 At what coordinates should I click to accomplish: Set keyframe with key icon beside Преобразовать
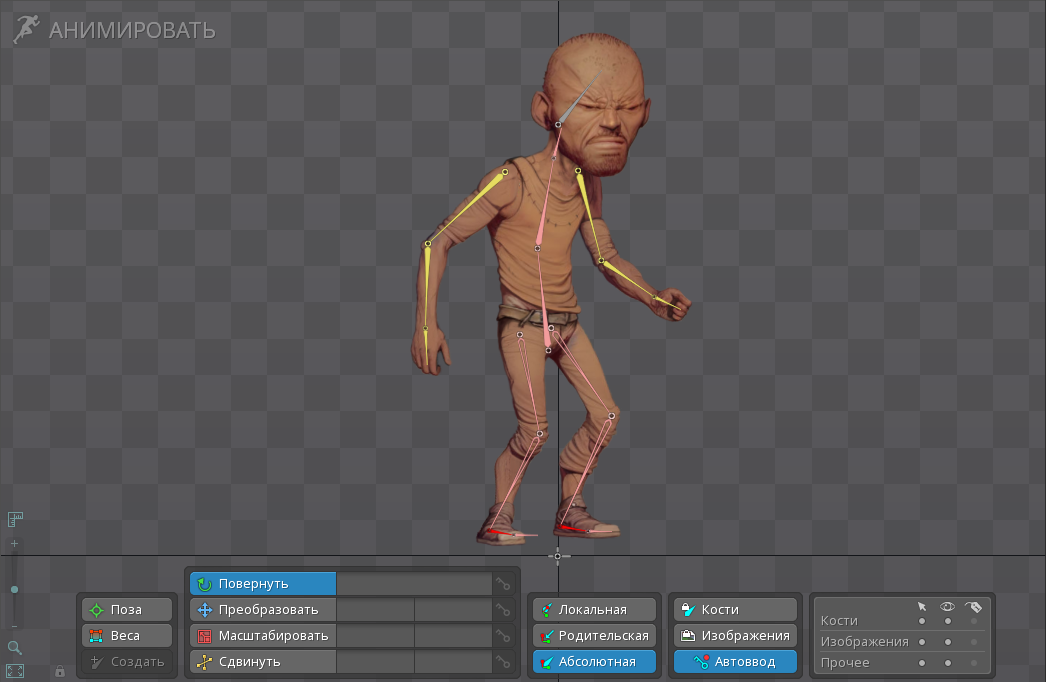(503, 610)
